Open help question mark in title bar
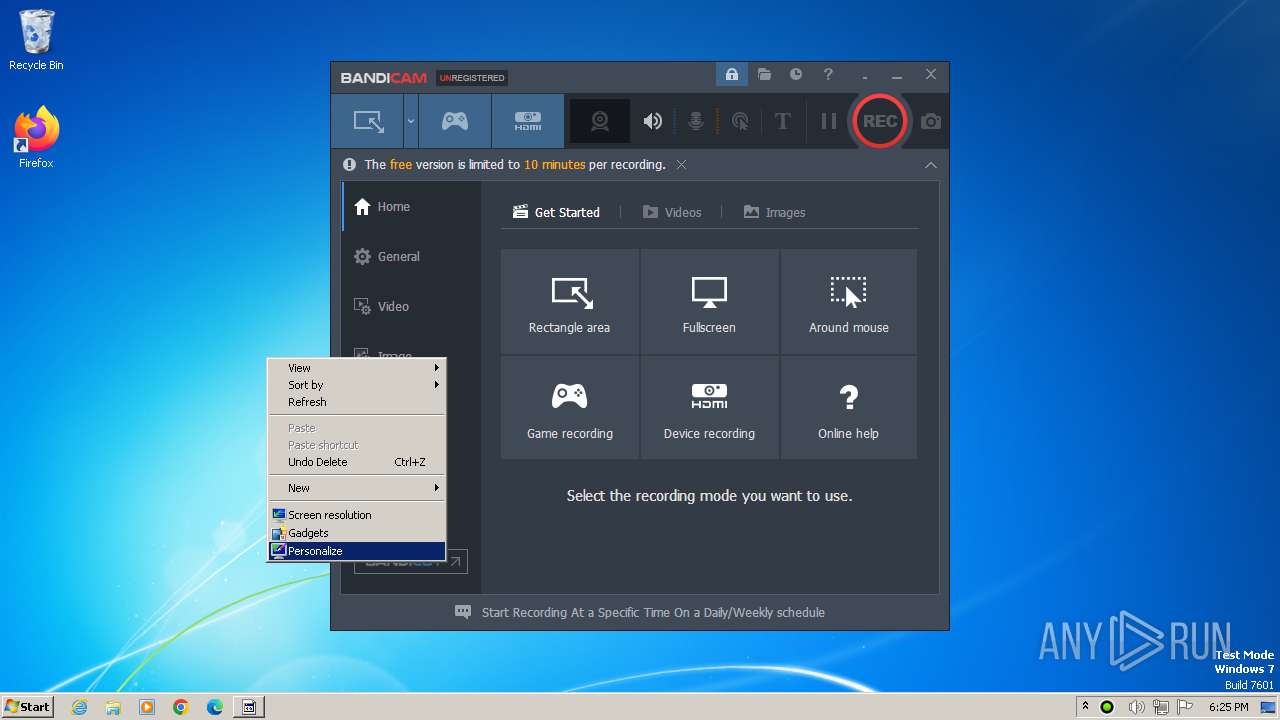This screenshot has width=1280, height=720. 828,74
